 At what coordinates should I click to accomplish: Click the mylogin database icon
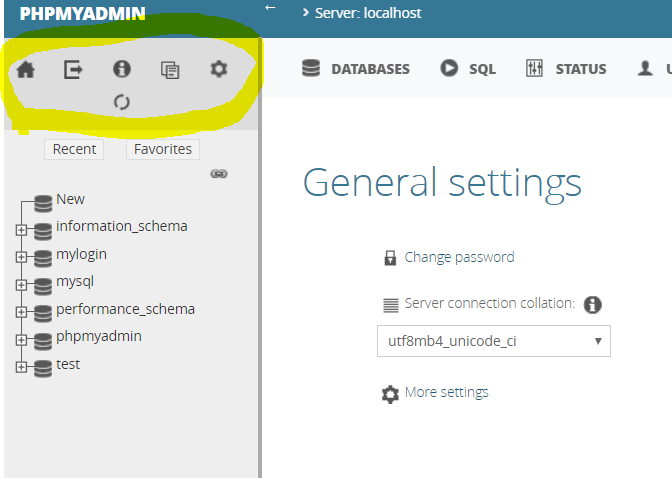(x=43, y=259)
